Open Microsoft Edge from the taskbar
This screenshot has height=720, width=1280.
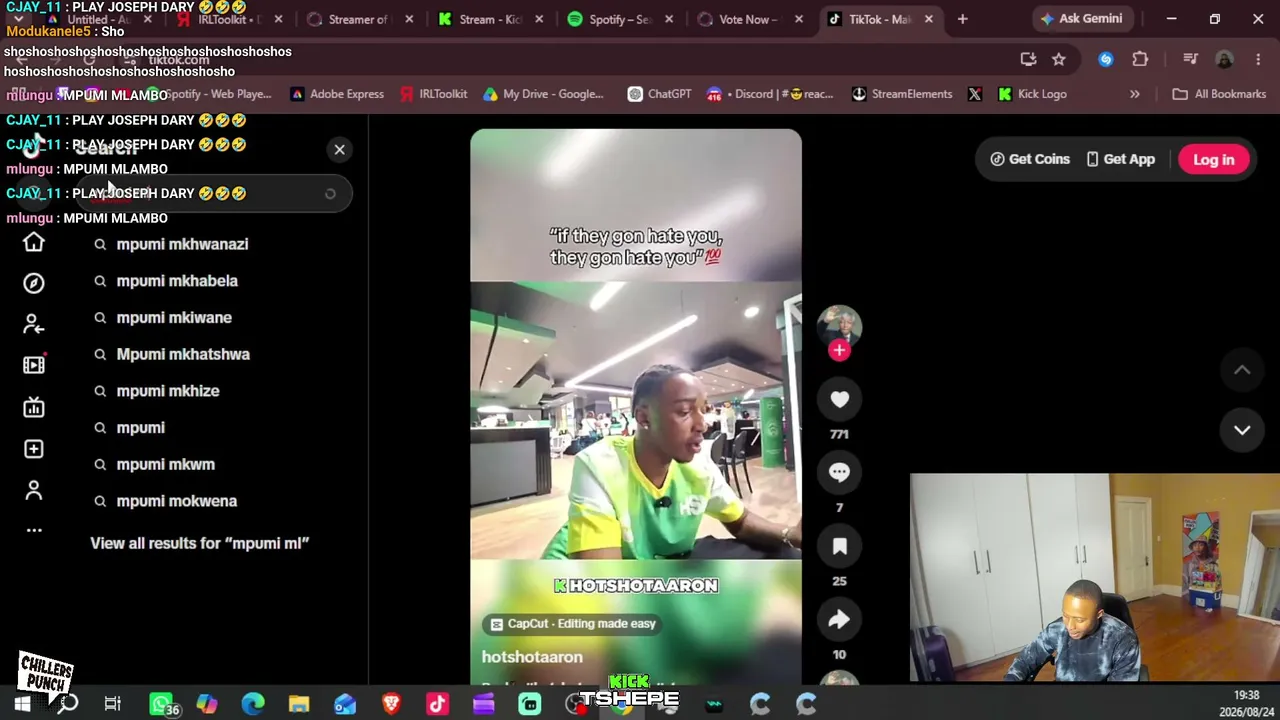253,704
